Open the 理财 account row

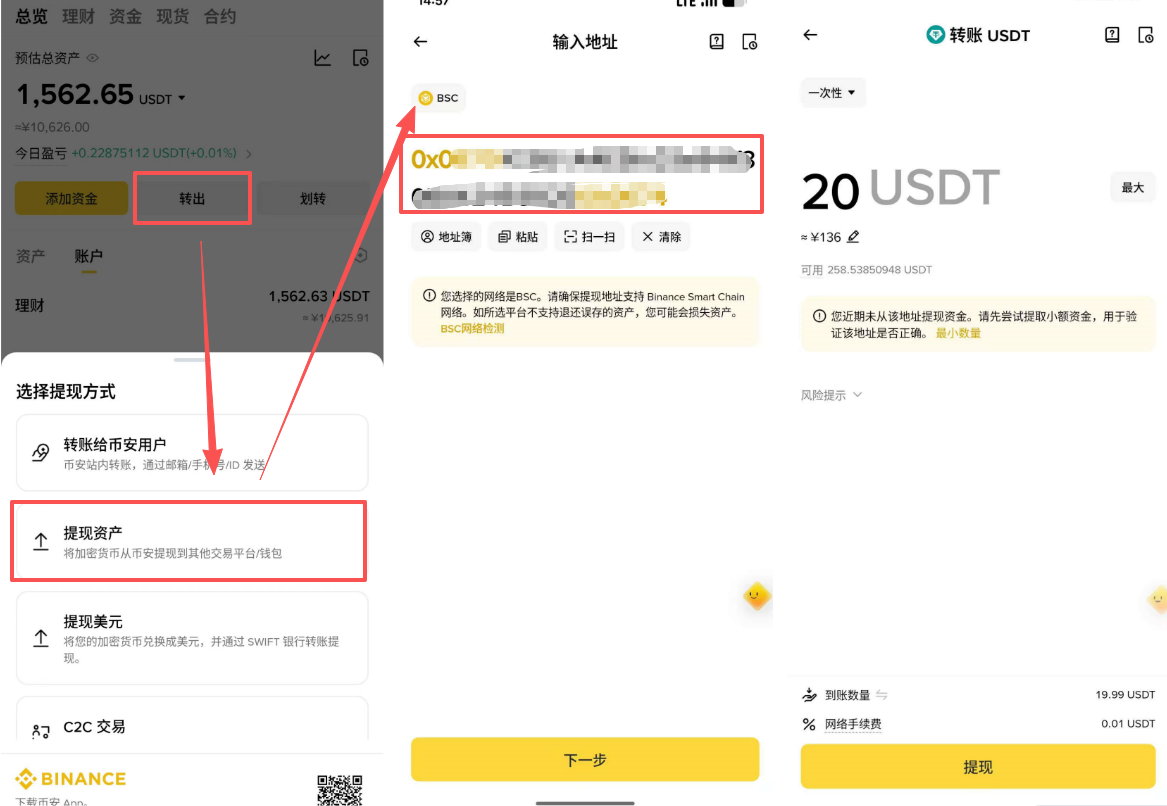pyautogui.click(x=192, y=306)
